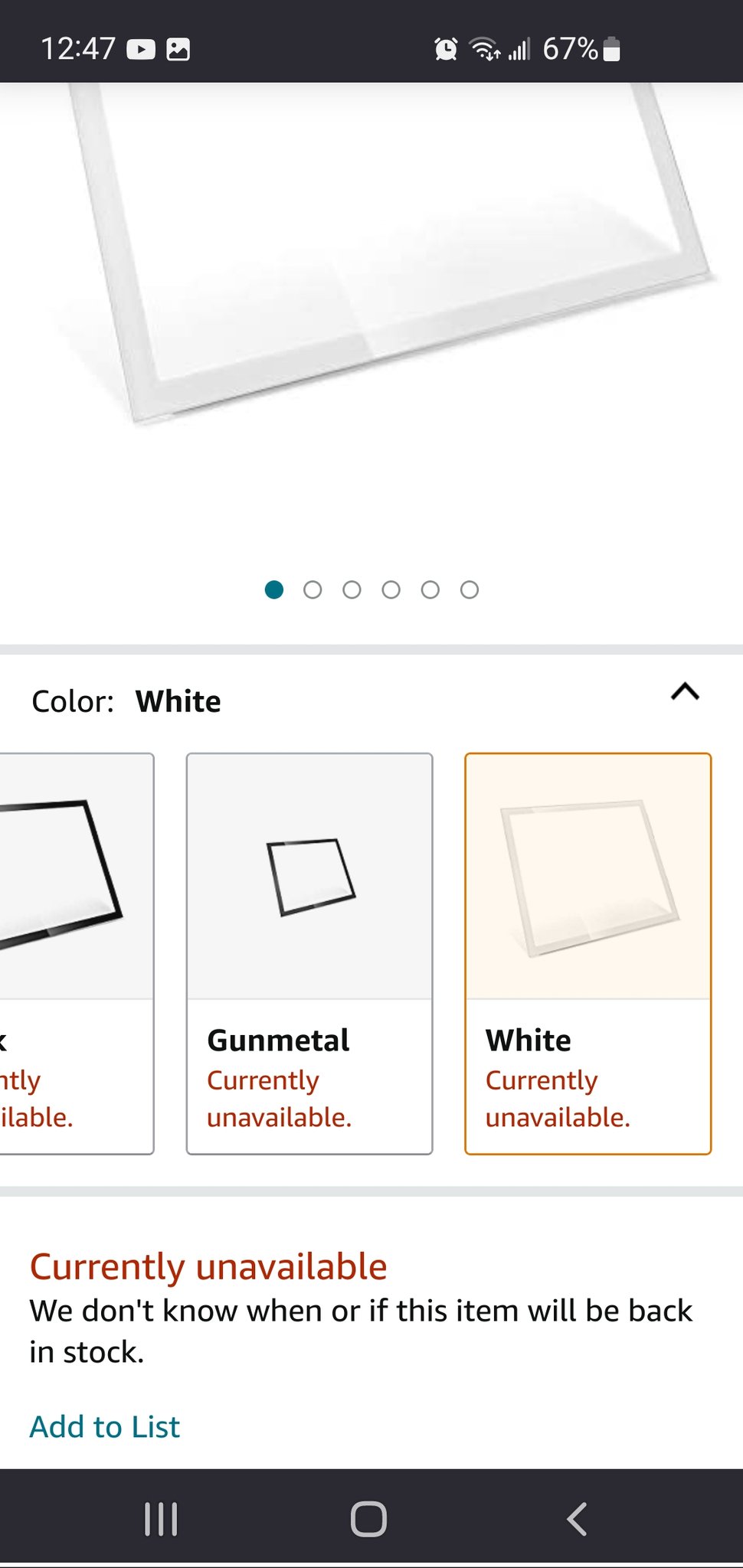The width and height of the screenshot is (743, 1568).
Task: Select the second image pagination dot
Action: (x=313, y=590)
